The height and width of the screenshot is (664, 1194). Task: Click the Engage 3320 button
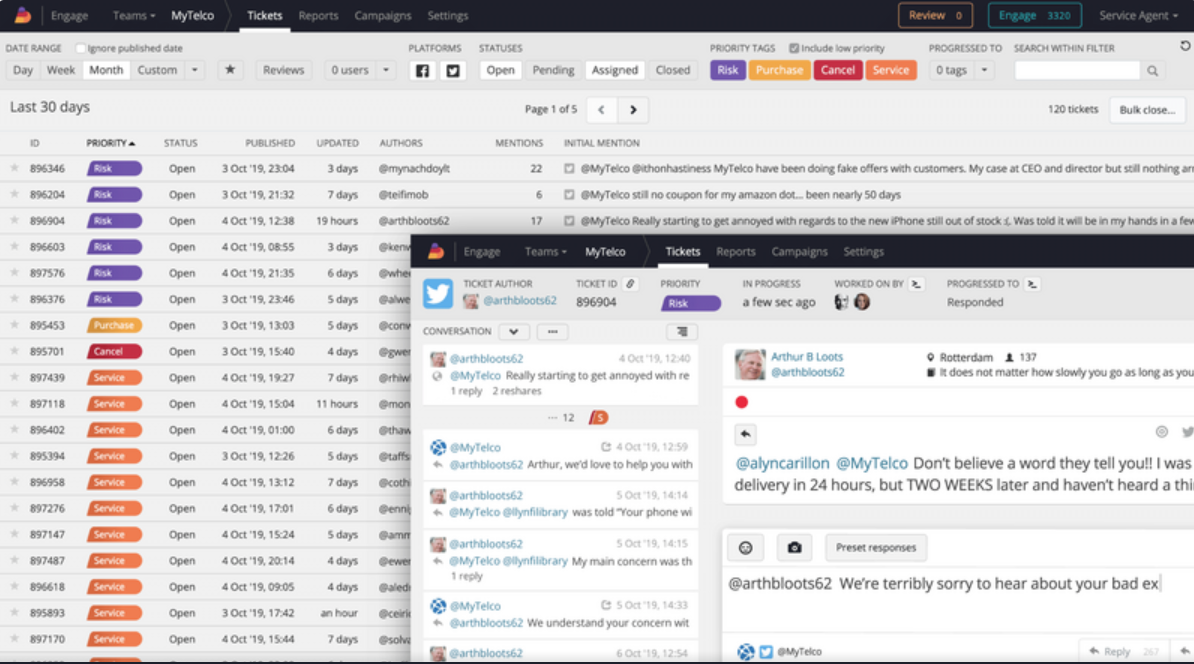[1034, 15]
